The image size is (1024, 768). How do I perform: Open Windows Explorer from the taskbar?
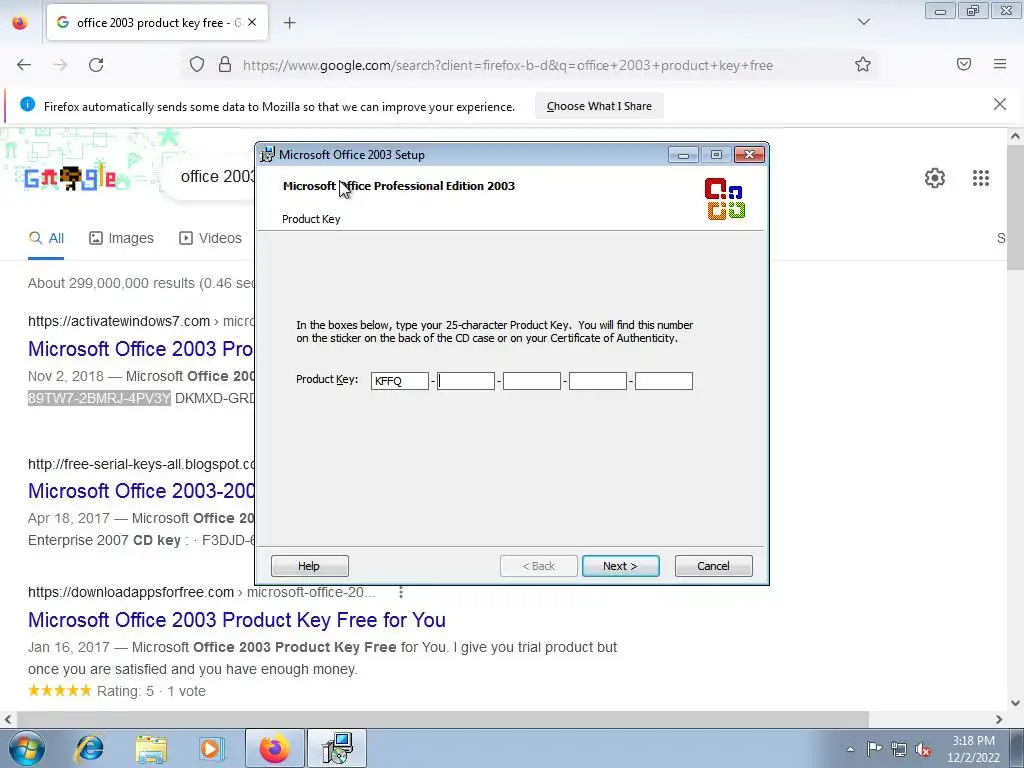(x=152, y=749)
